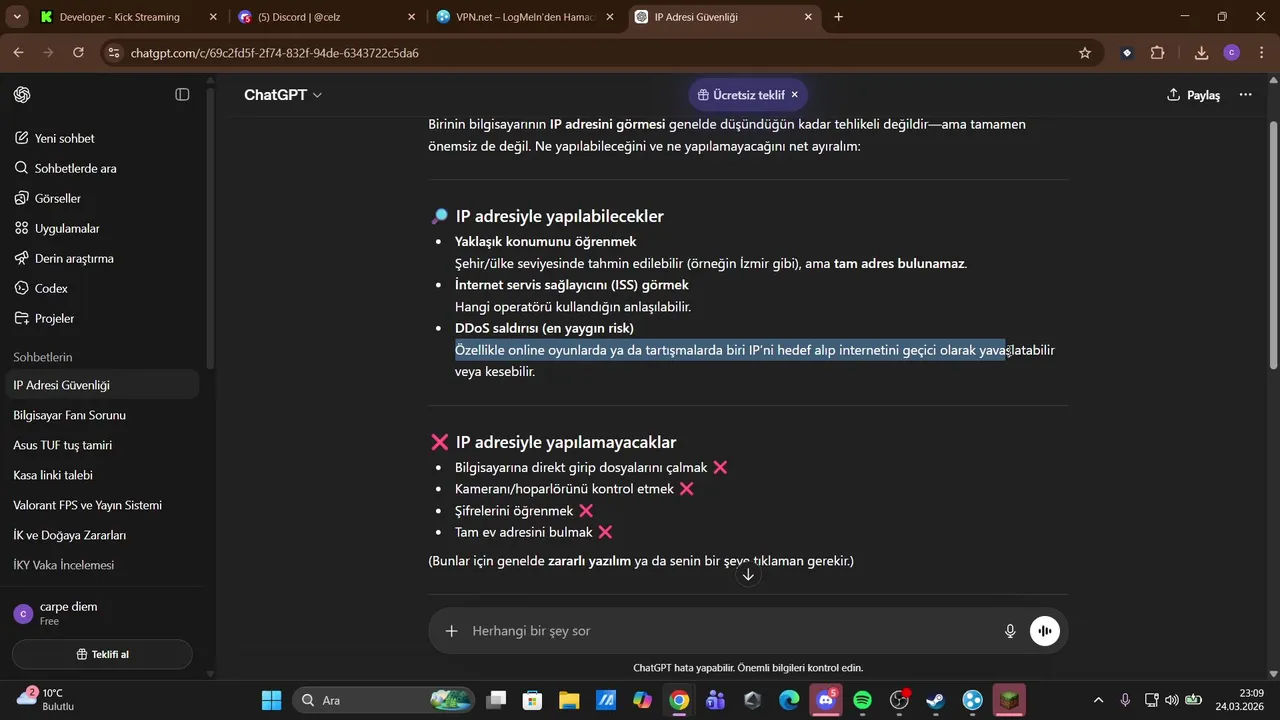
Task: Open Discord from the taskbar
Action: coord(826,700)
